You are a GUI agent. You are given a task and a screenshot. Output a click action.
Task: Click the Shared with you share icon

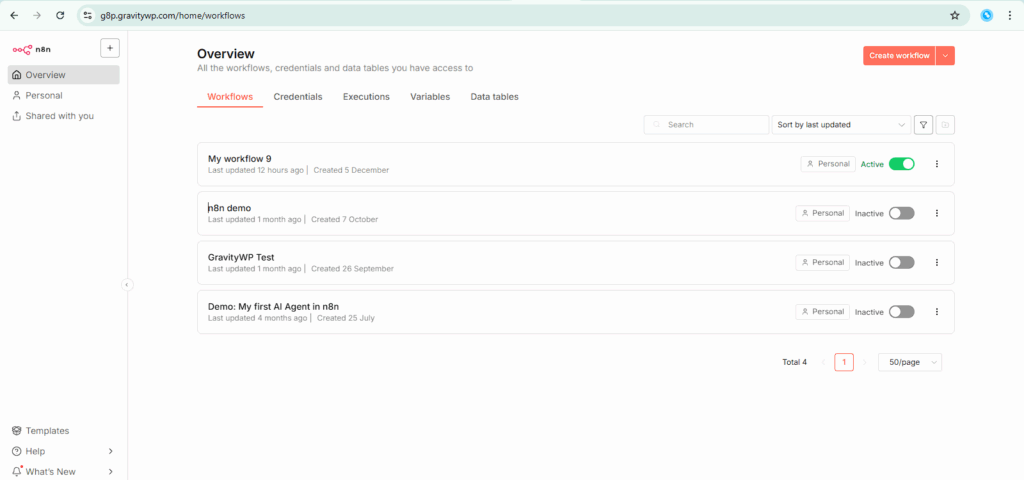[17, 116]
